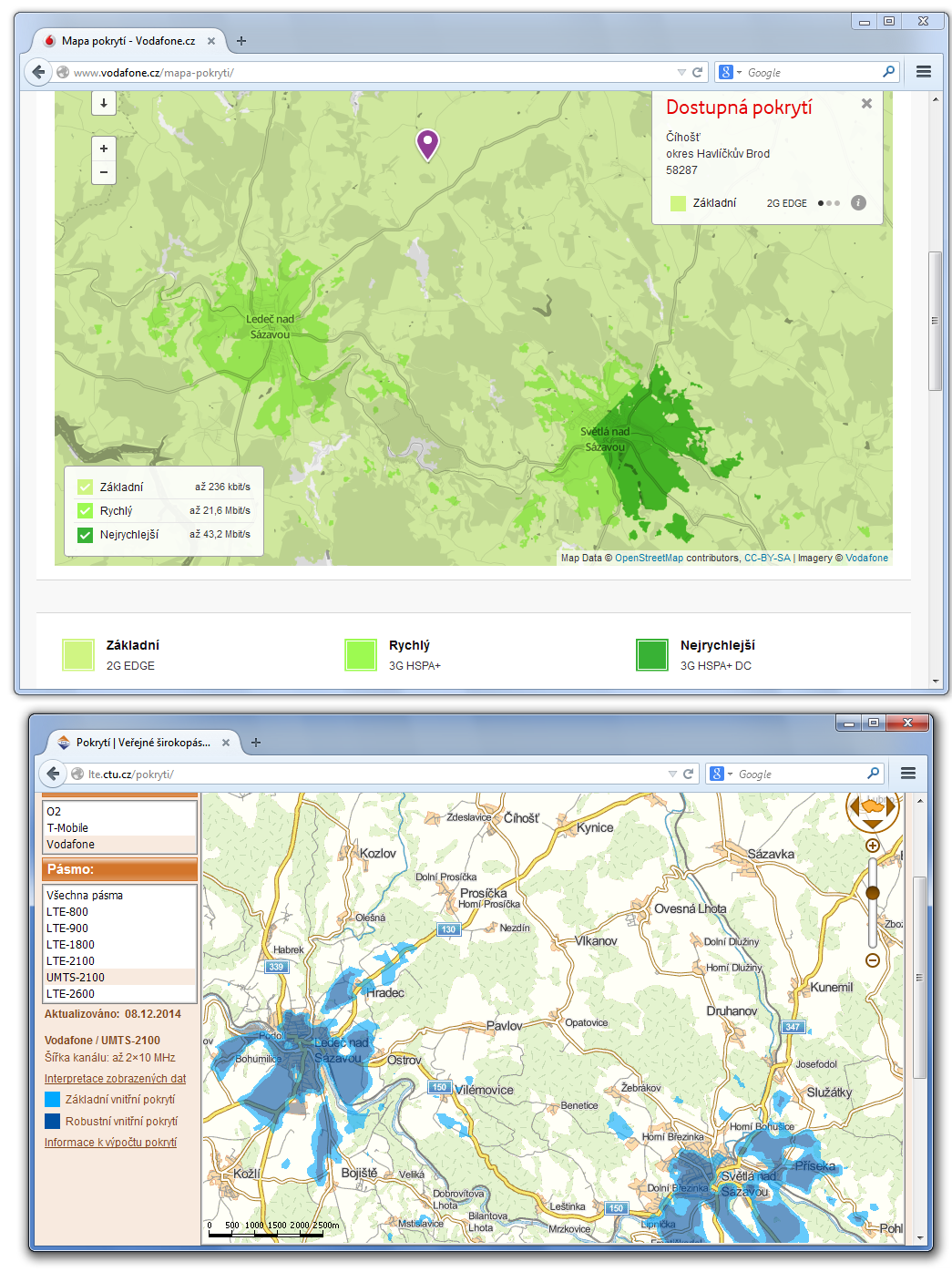Select the Pokrytí | Veřejné širokopás... tab
The height and width of the screenshot is (1272, 952).
[x=143, y=743]
